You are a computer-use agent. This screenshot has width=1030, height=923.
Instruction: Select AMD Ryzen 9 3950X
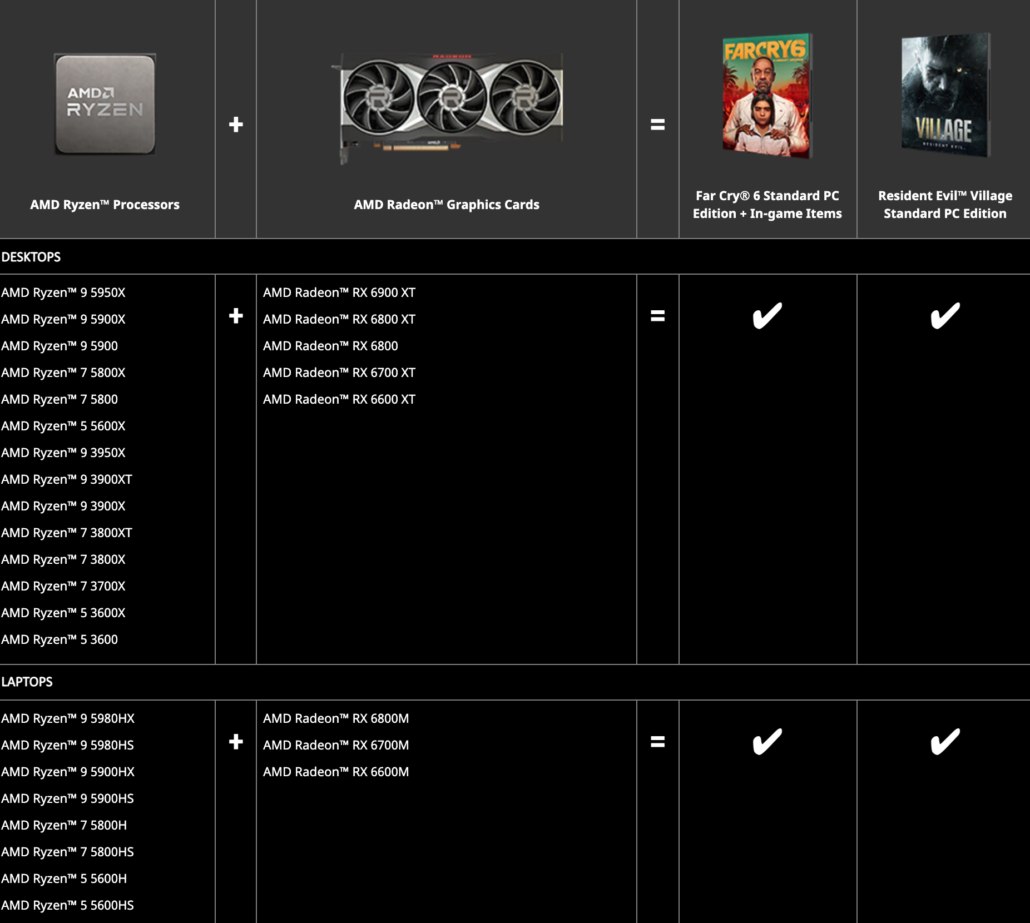point(63,453)
